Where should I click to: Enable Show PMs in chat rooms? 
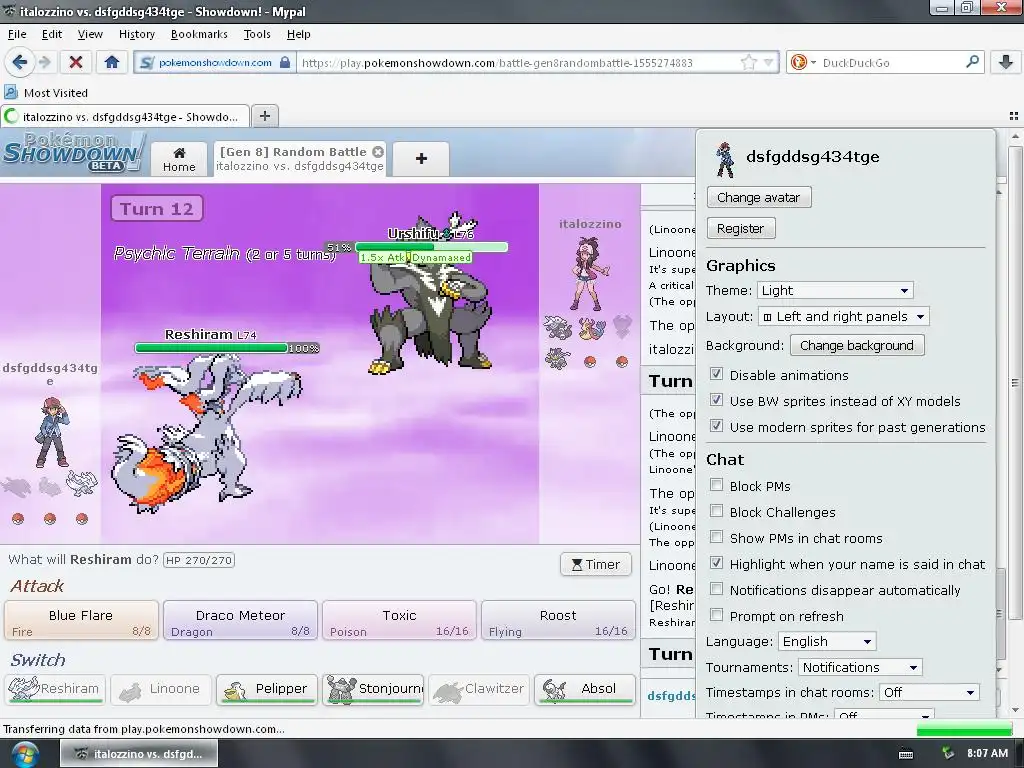tap(716, 537)
